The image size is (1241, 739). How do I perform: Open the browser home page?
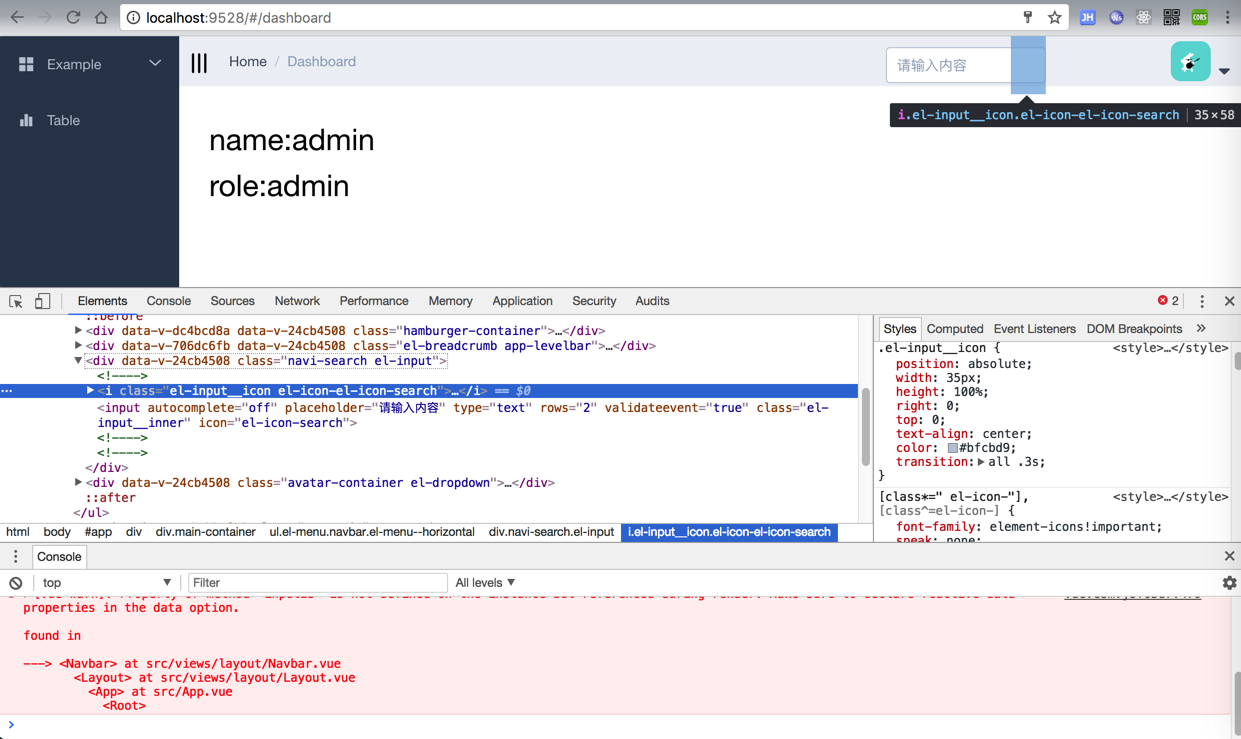101,17
